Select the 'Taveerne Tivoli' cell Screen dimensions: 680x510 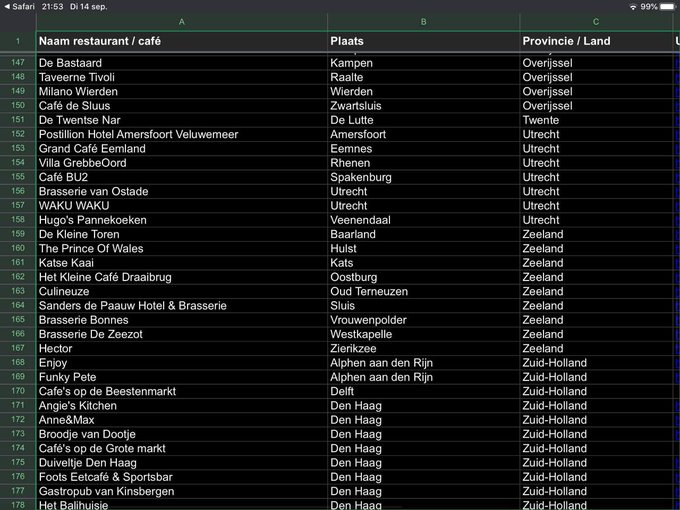click(182, 77)
